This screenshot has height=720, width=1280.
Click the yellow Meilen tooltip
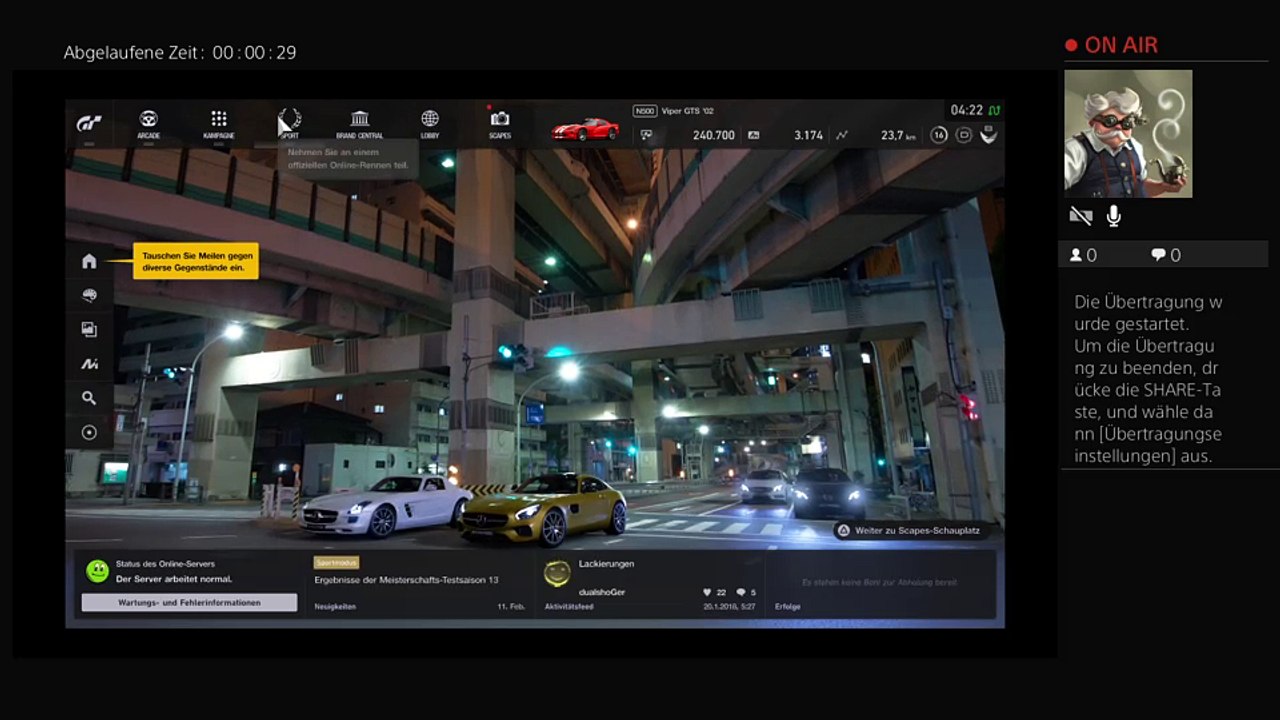coord(196,261)
